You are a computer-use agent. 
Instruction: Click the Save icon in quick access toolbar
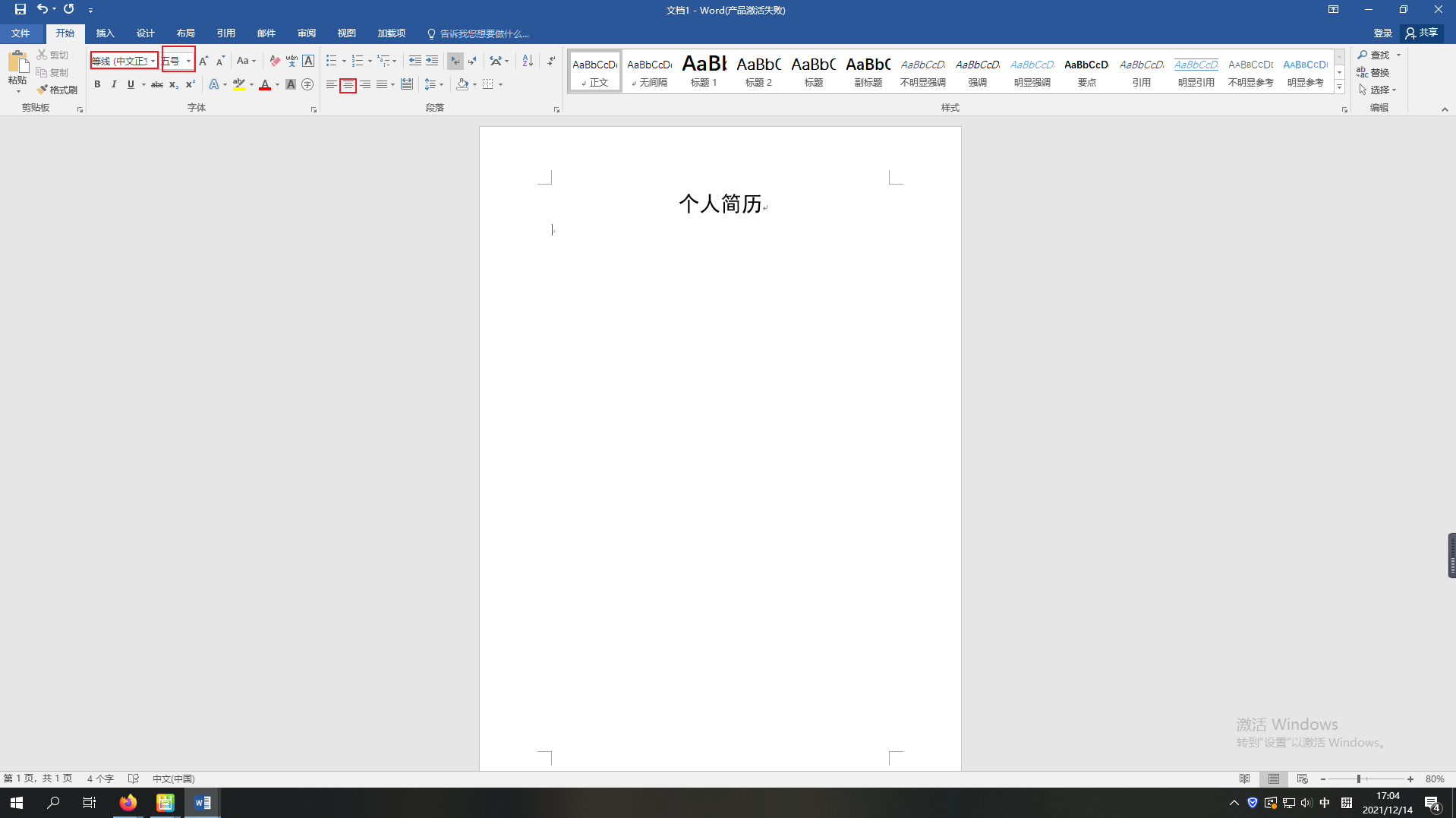20,9
